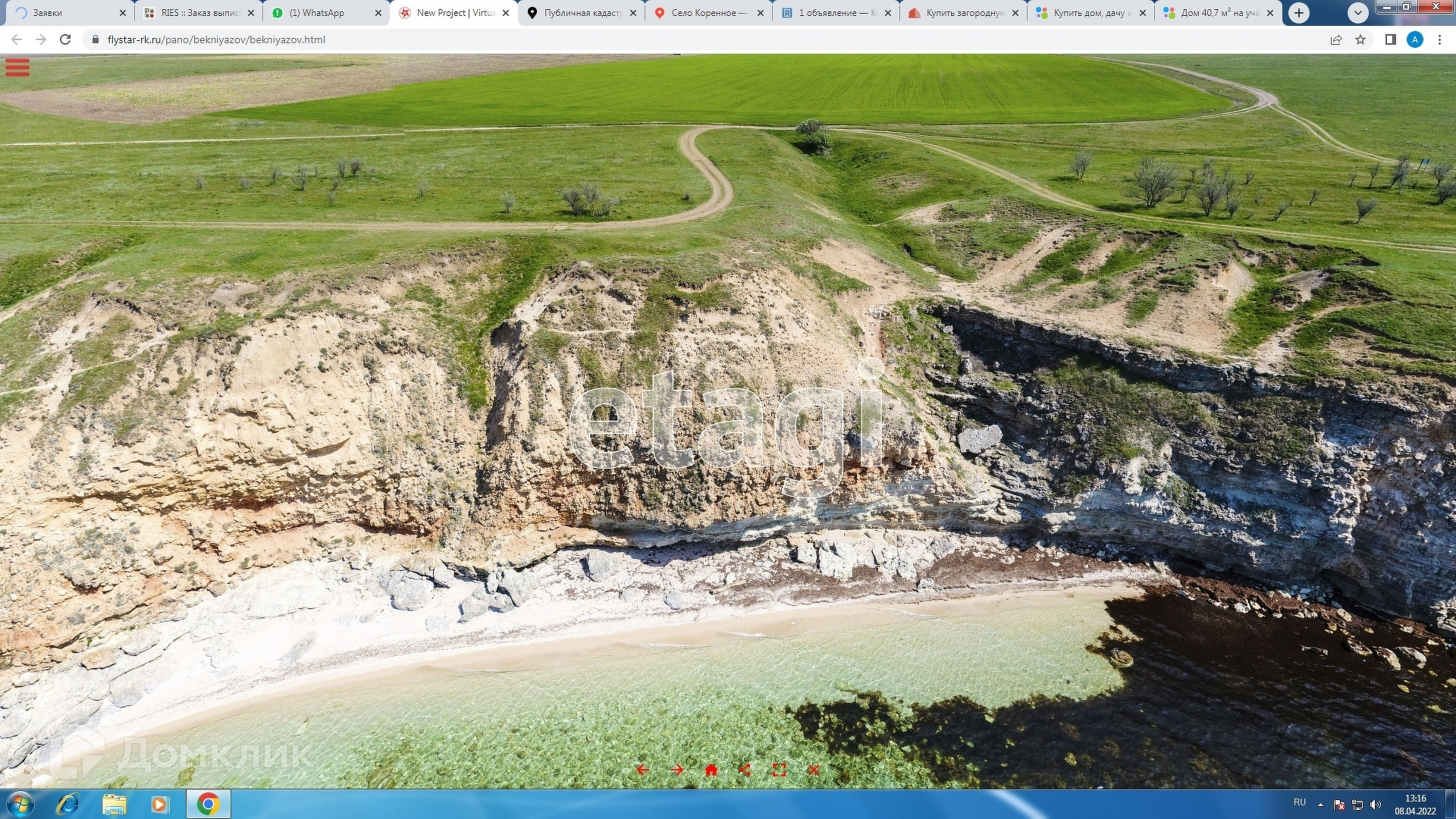1456x819 pixels.
Task: Open Windows Explorer from taskbar
Action: point(114,804)
